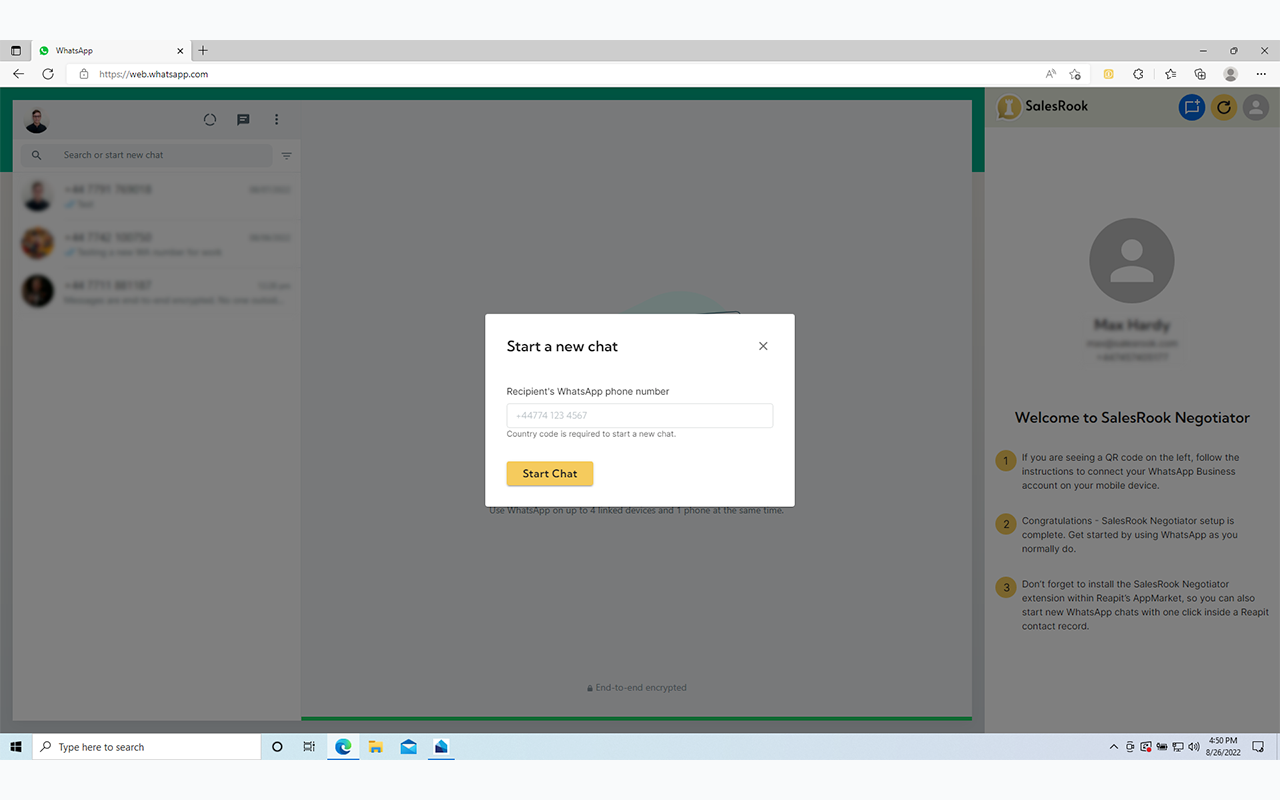Viewport: 1280px width, 800px height.
Task: Open the chat starting with +44 7791
Action: point(157,196)
